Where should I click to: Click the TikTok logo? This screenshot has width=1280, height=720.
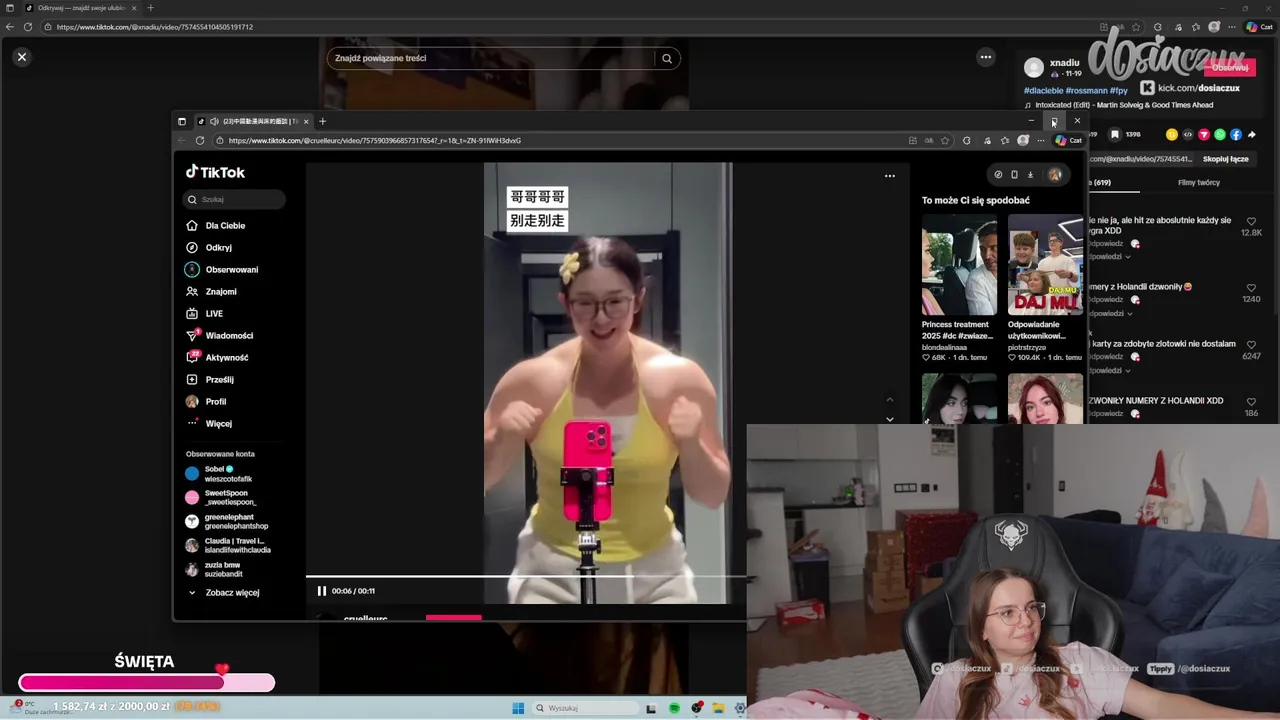(x=215, y=172)
